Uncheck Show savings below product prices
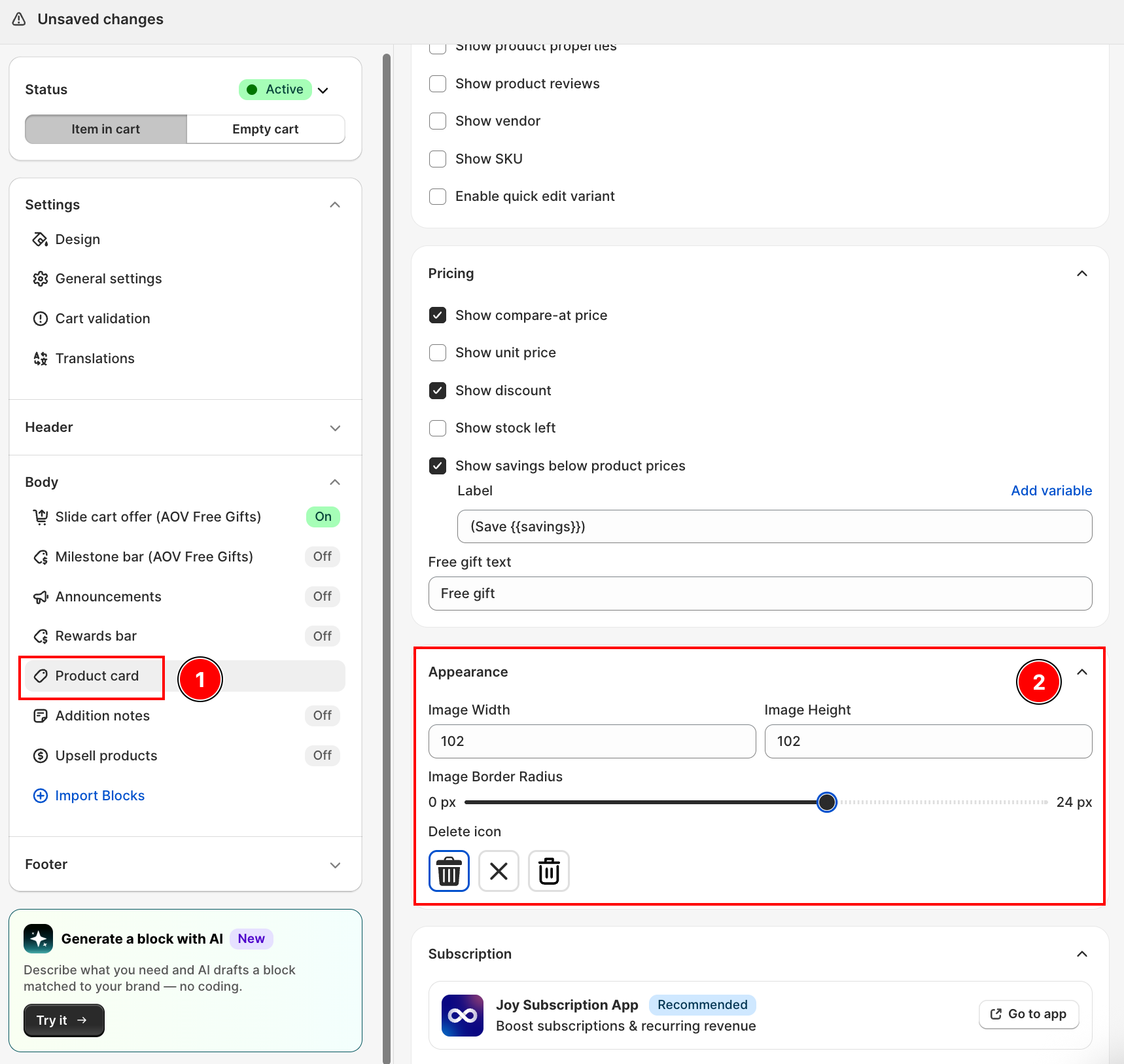 pos(438,466)
